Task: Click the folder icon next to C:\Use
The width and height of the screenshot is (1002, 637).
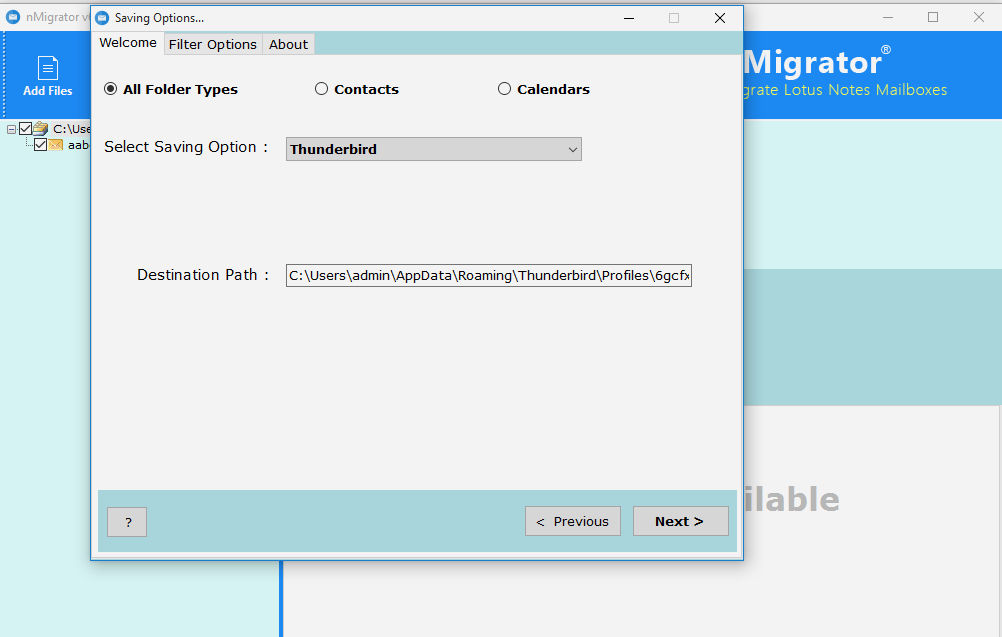Action: (x=41, y=128)
